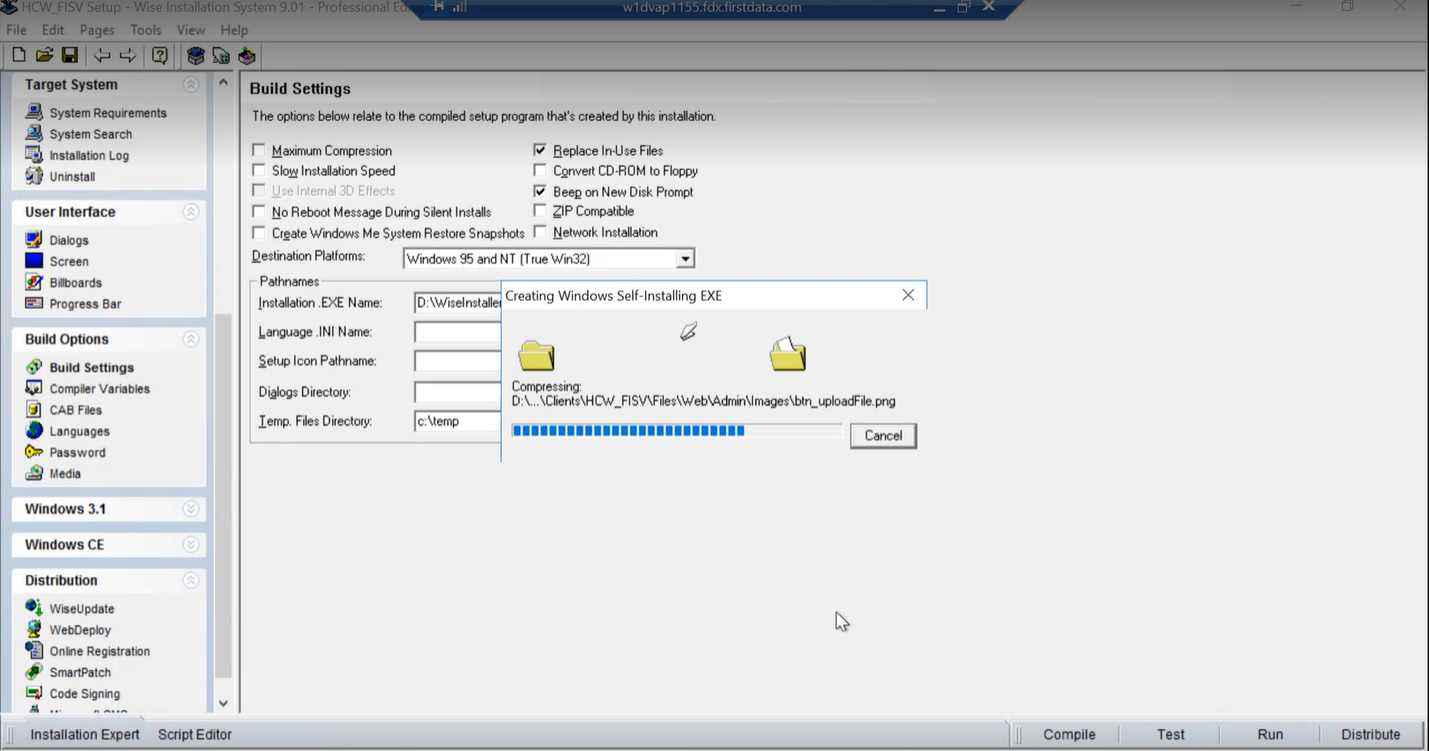Go forward with the right arrow toolbar icon
The image size is (1429, 751).
[x=128, y=56]
